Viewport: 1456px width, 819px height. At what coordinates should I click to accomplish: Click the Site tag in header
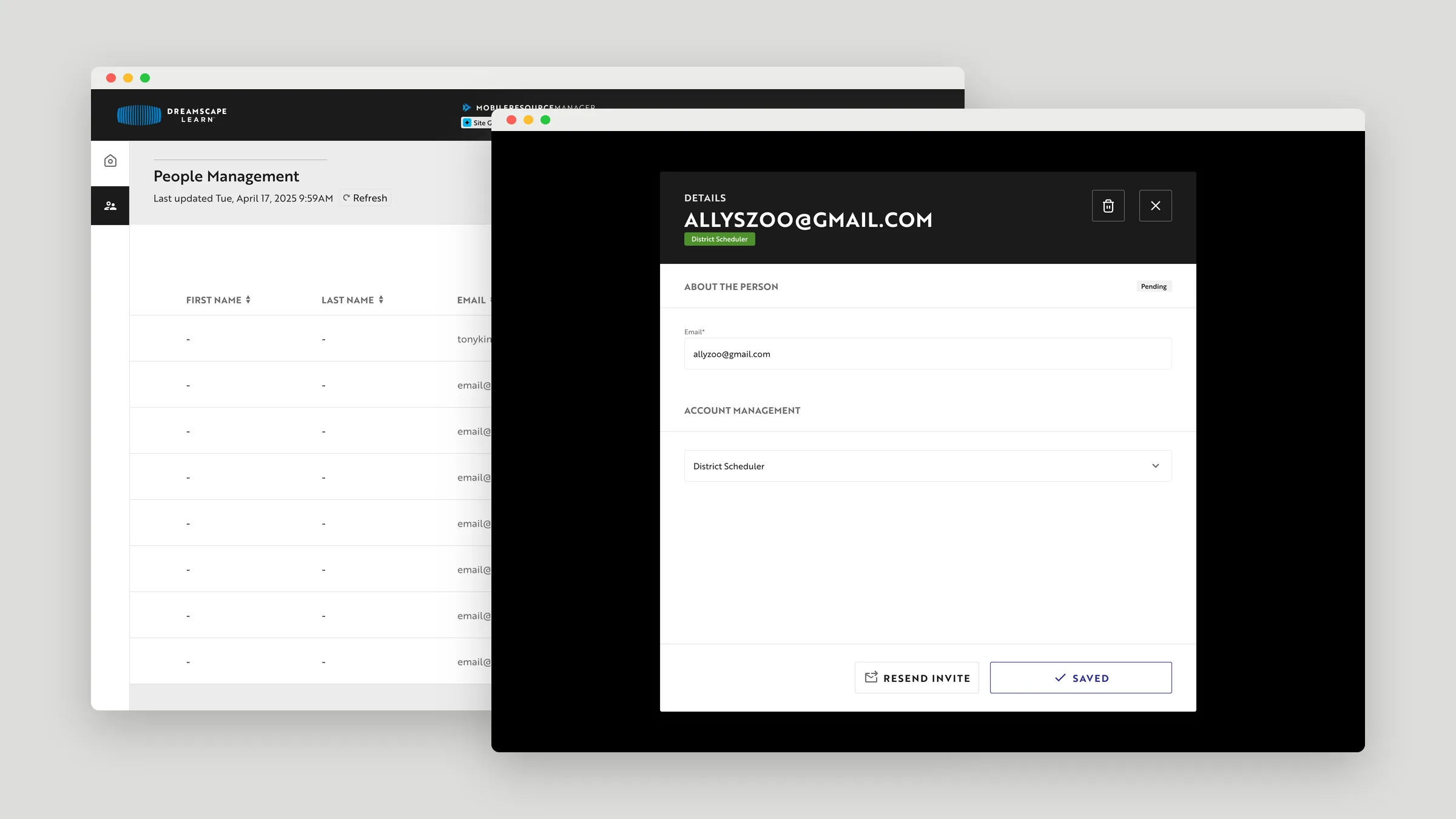pyautogui.click(x=477, y=123)
